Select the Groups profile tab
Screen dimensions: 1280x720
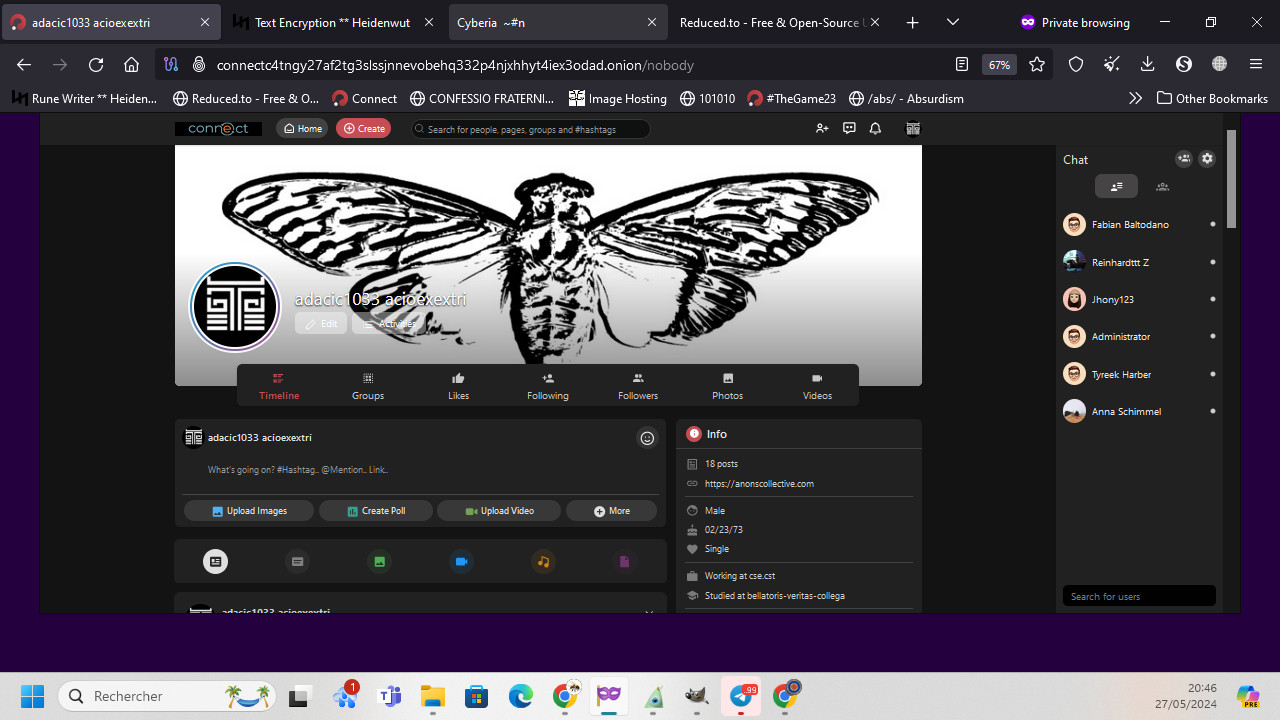click(368, 386)
